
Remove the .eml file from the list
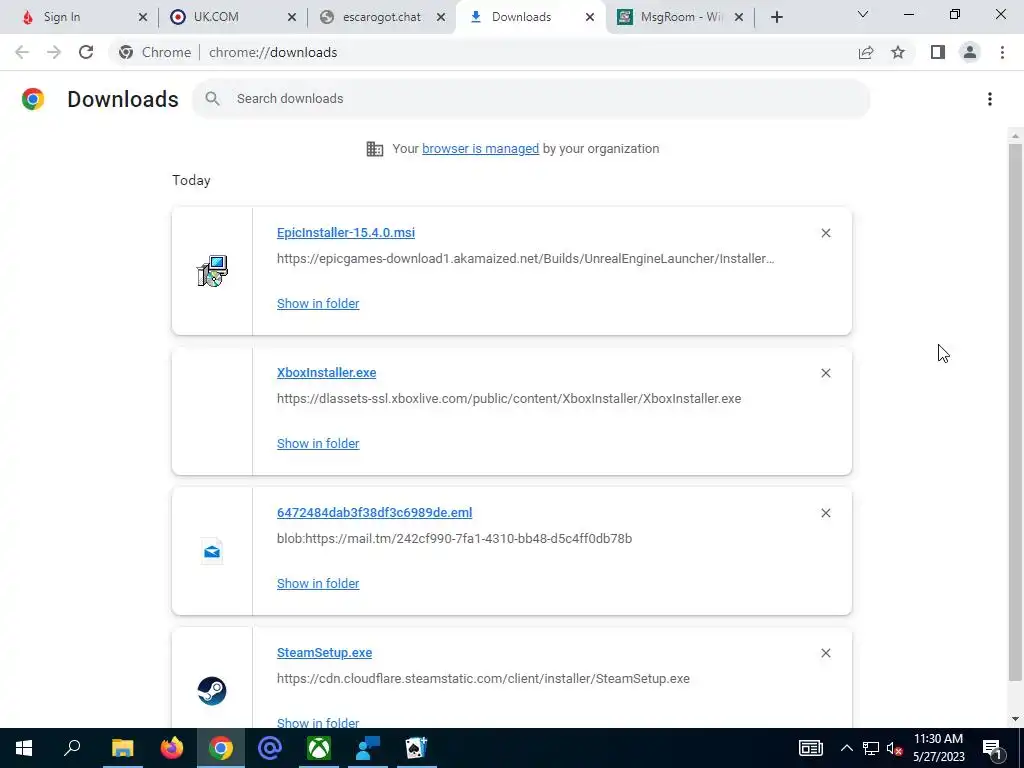point(825,513)
